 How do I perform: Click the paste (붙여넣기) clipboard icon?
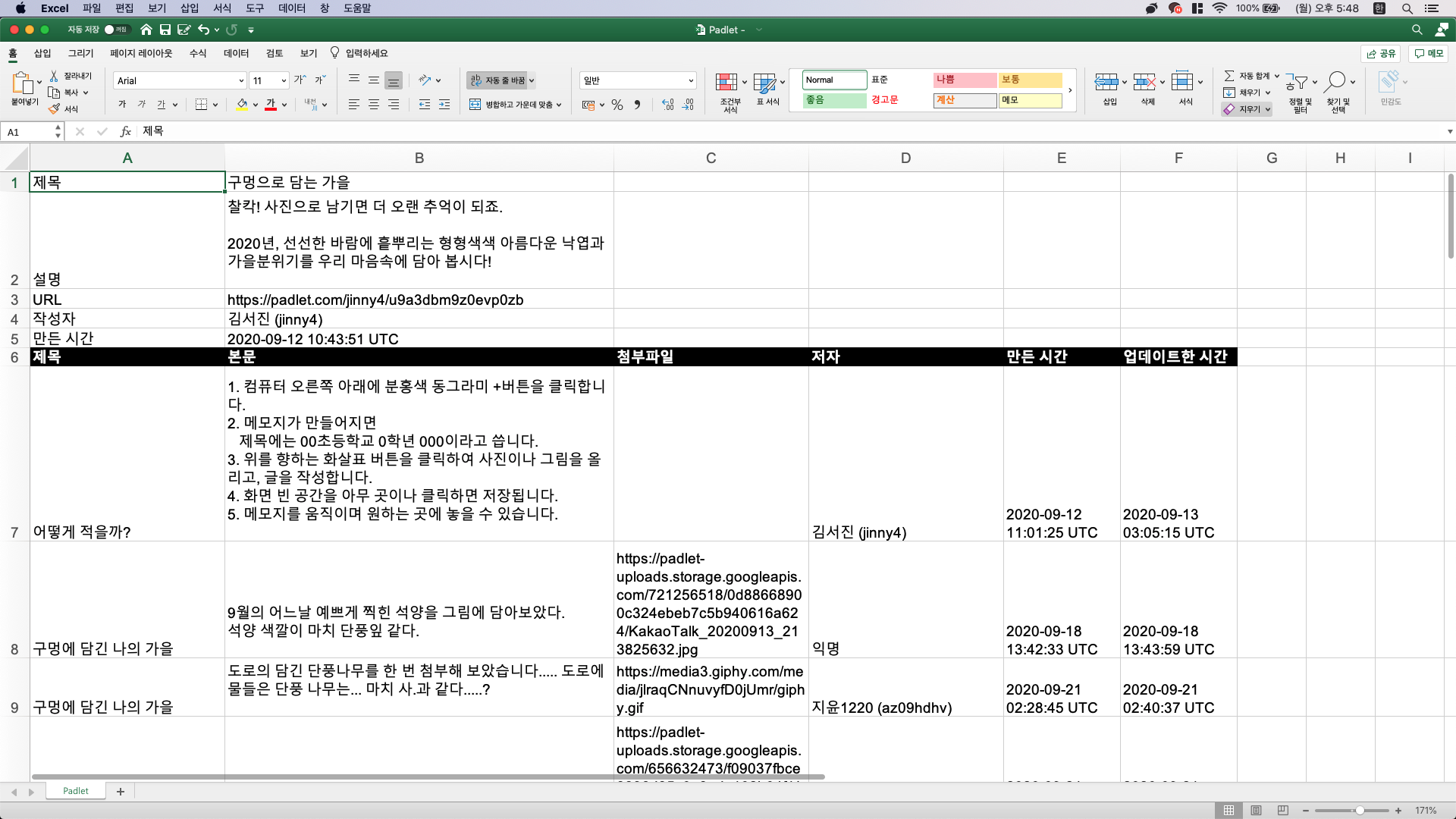pos(21,82)
